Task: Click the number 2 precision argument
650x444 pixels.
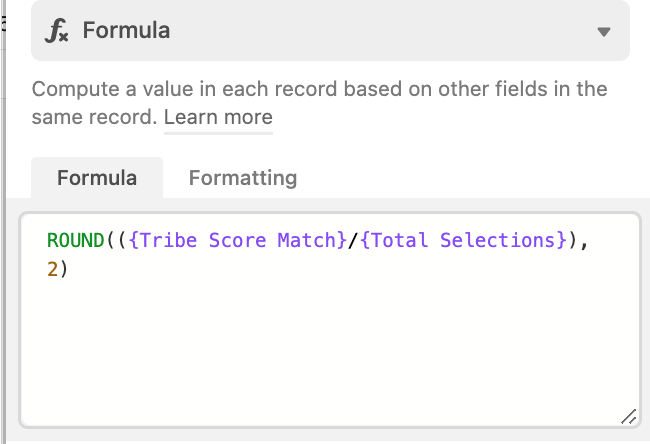Action: coord(52,269)
